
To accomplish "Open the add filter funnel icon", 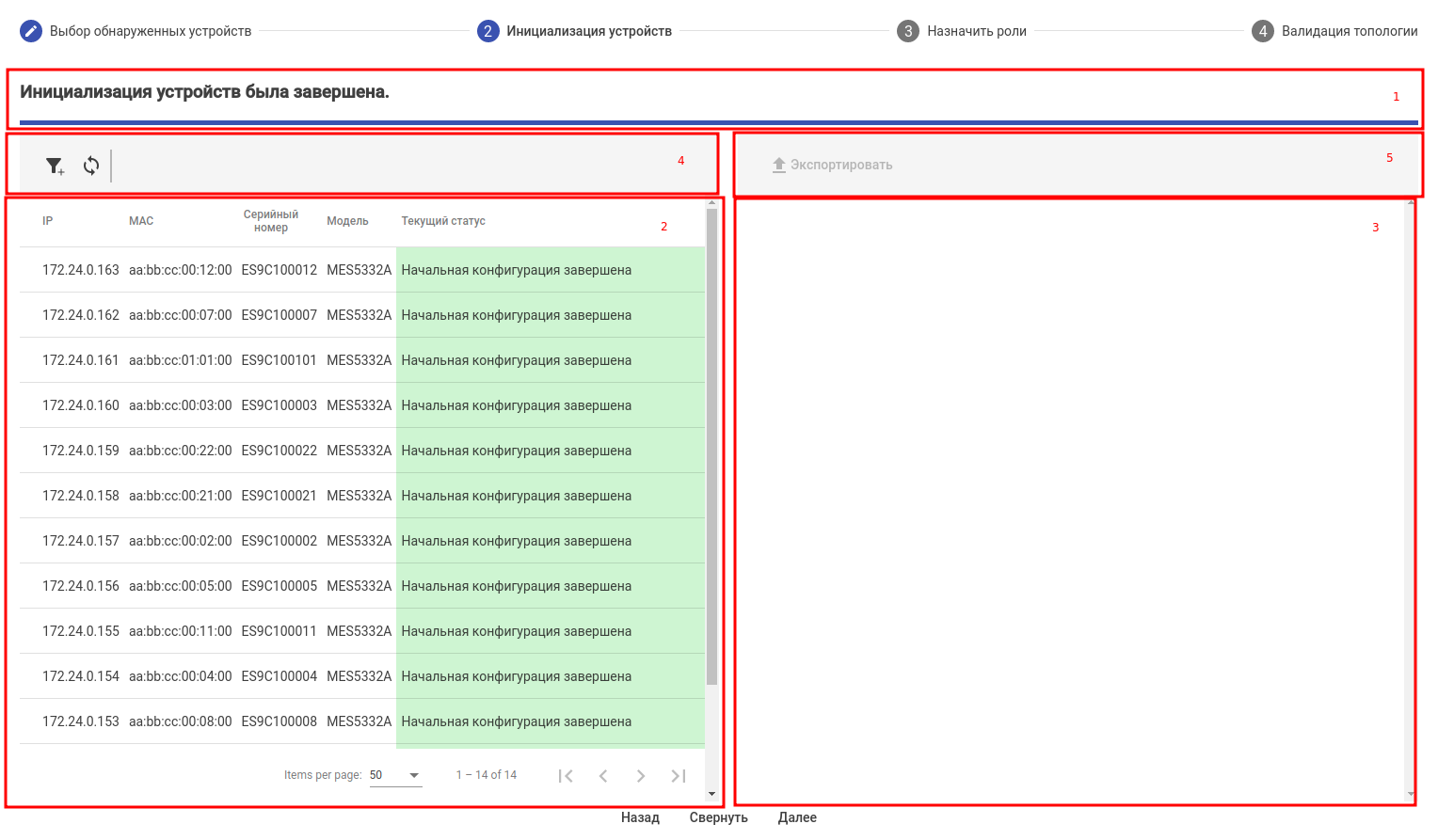I will point(56,166).
